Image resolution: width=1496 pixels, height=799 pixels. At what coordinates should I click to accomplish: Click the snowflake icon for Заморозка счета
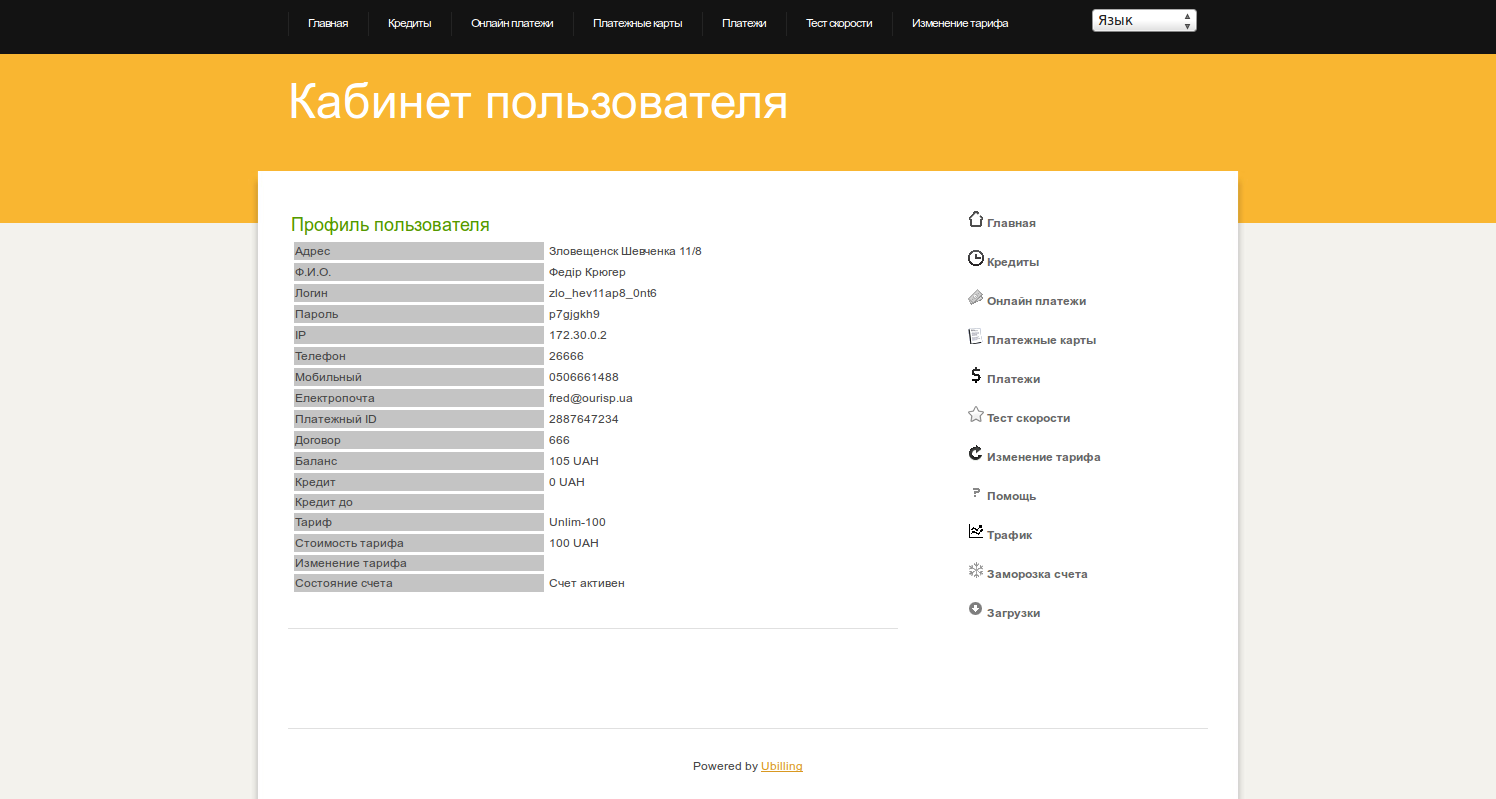976,570
